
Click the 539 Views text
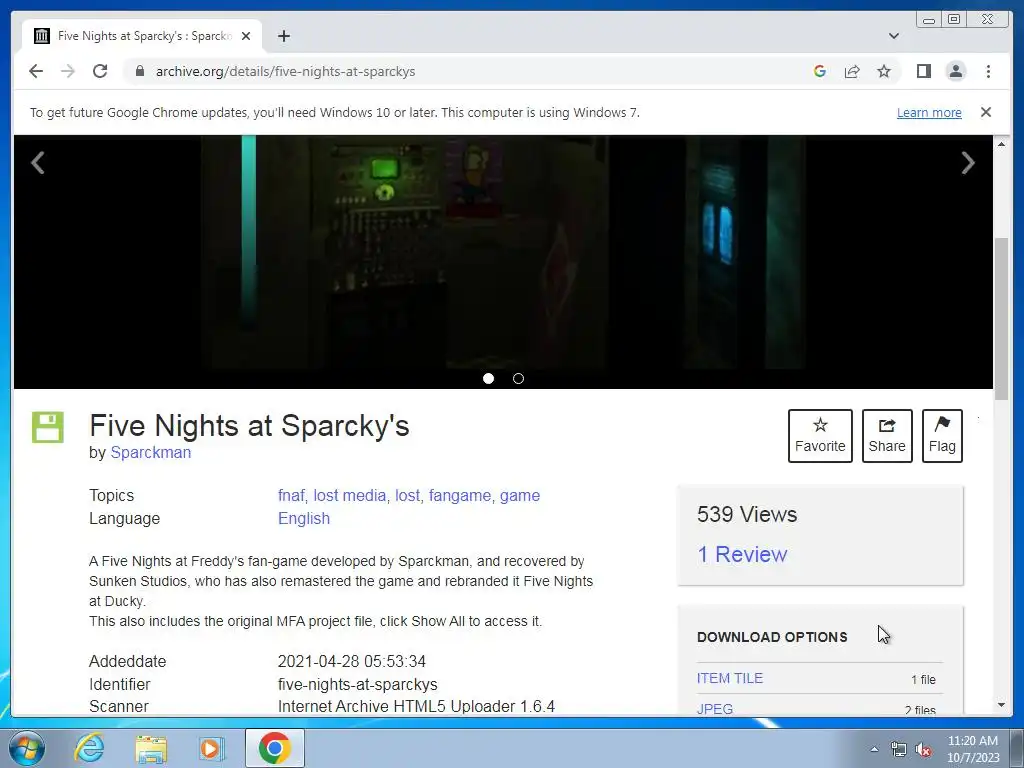click(747, 515)
